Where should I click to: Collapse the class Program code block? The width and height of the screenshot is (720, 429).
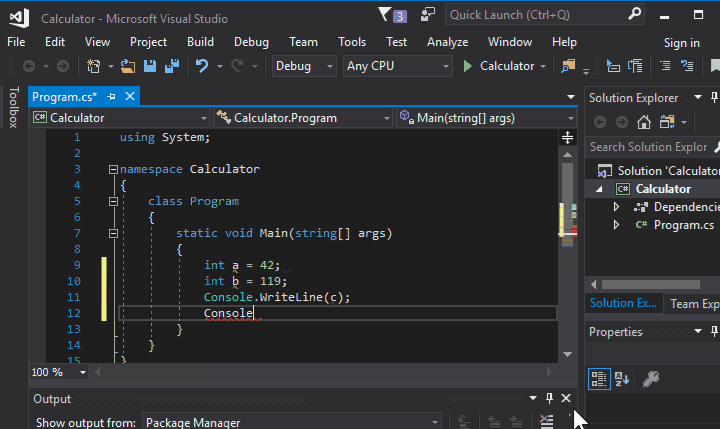(113, 202)
